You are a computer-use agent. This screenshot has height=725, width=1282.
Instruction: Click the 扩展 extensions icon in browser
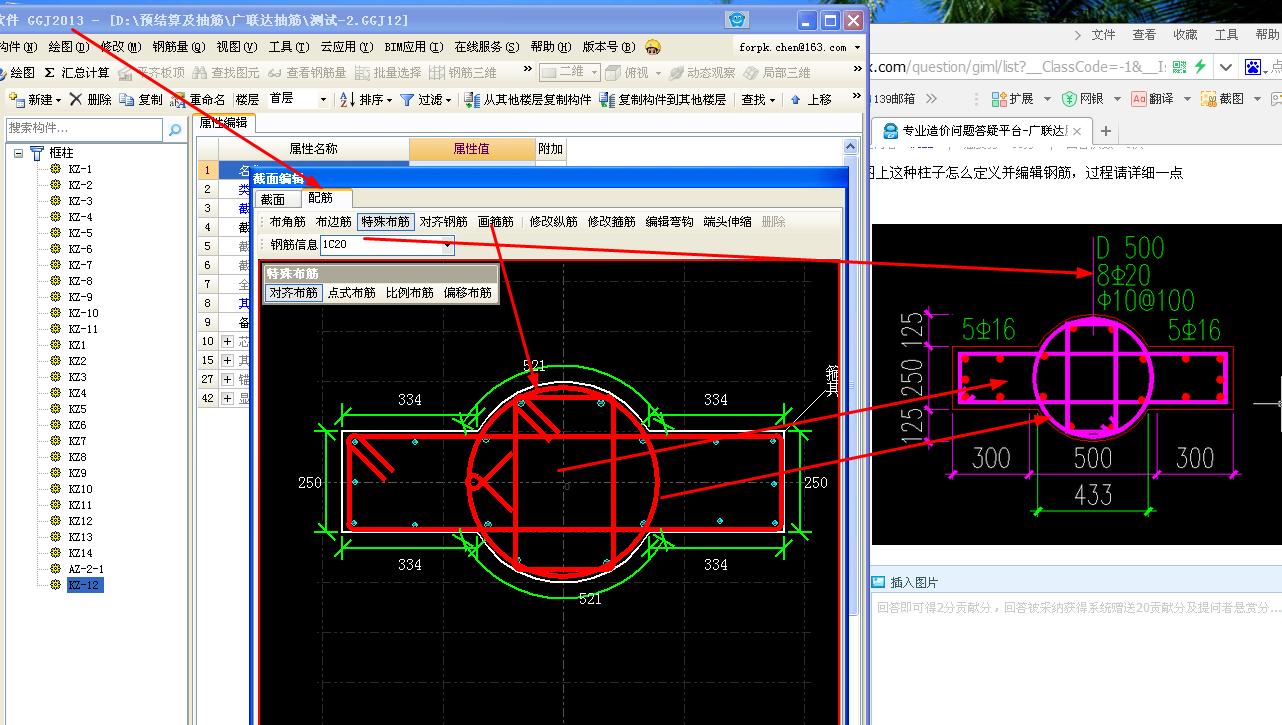(998, 99)
